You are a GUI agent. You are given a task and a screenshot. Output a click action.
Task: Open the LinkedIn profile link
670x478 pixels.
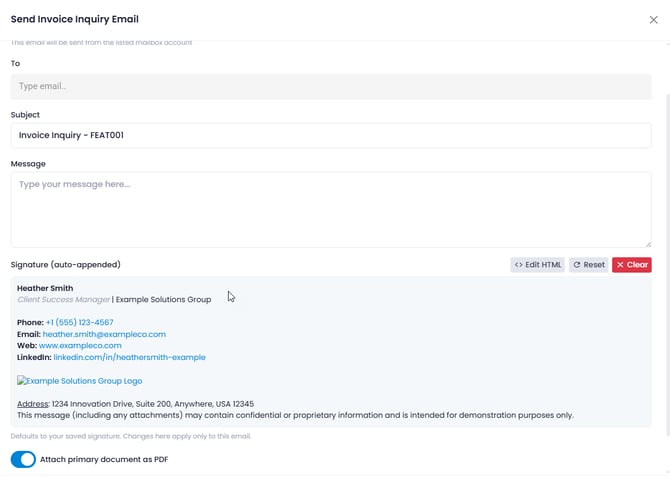pos(129,357)
